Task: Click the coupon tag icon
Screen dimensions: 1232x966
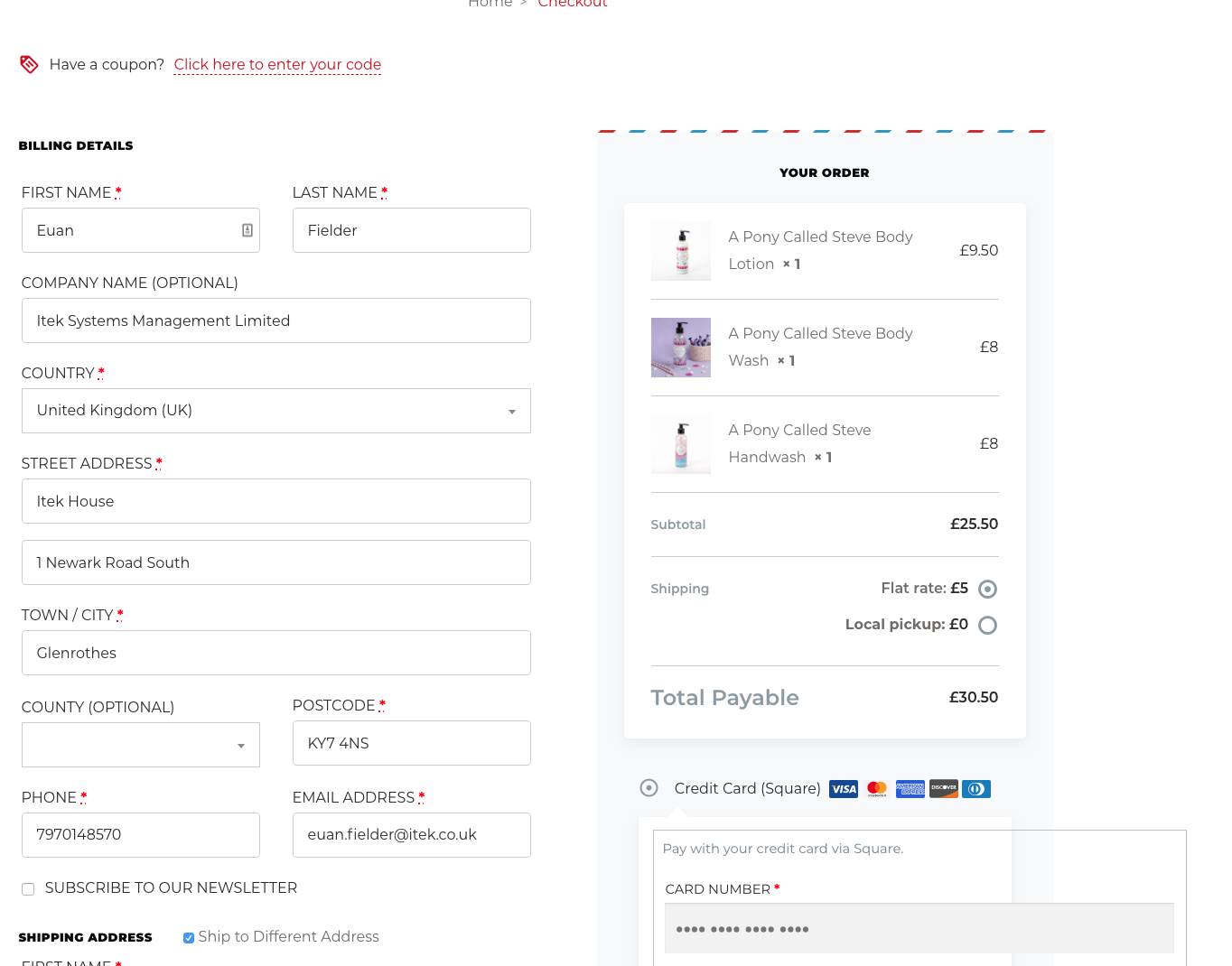Action: coord(29,64)
